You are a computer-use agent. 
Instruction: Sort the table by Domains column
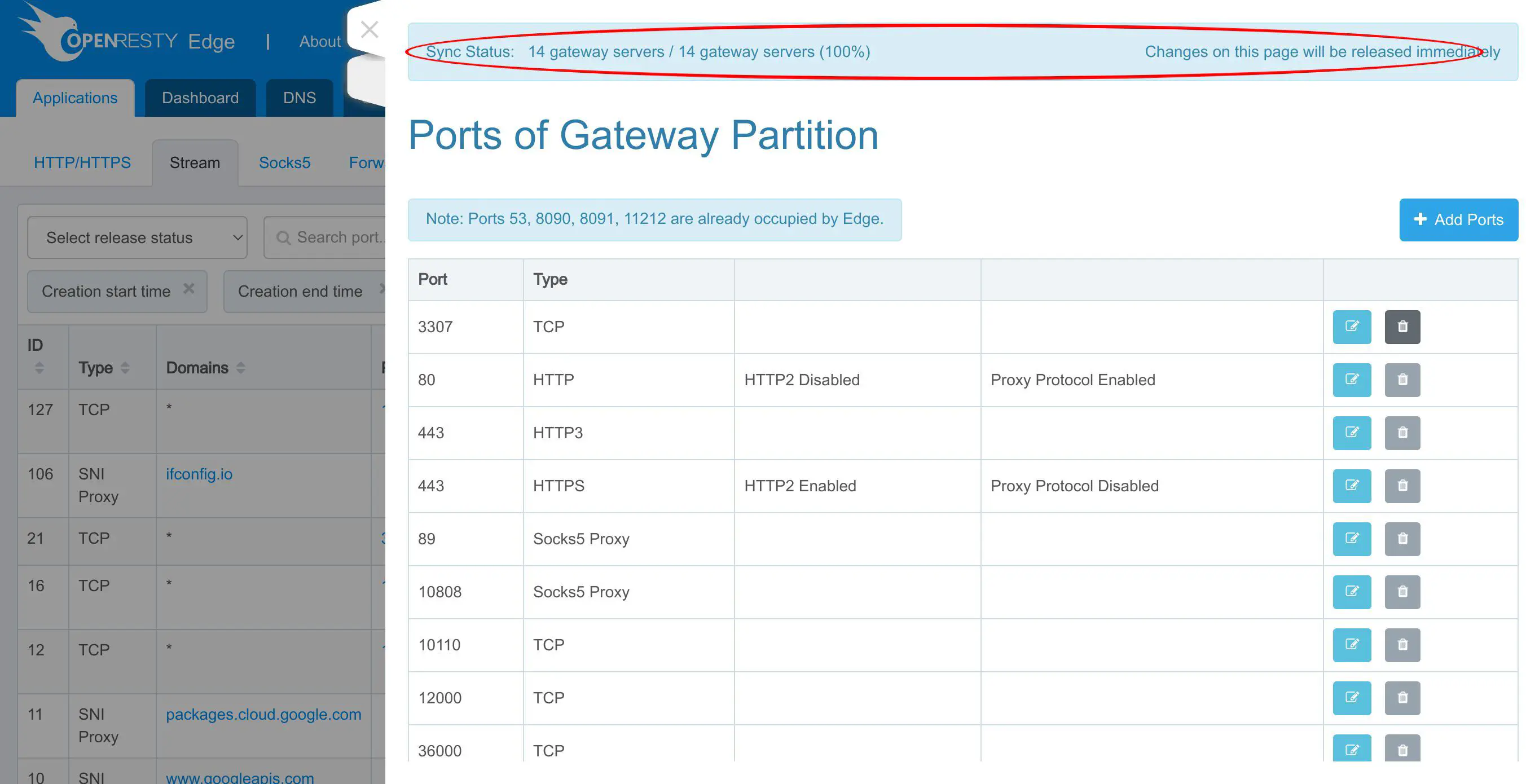pos(240,368)
